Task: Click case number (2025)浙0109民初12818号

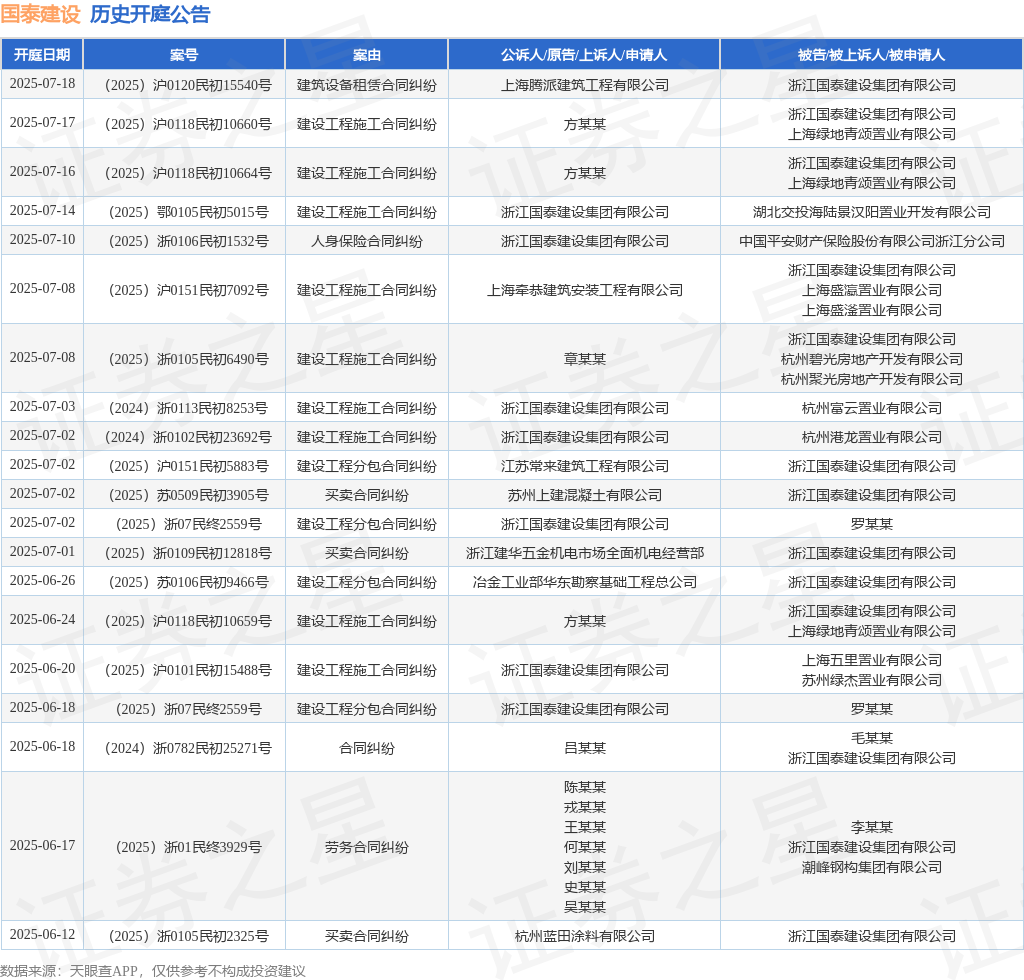Action: 188,553
